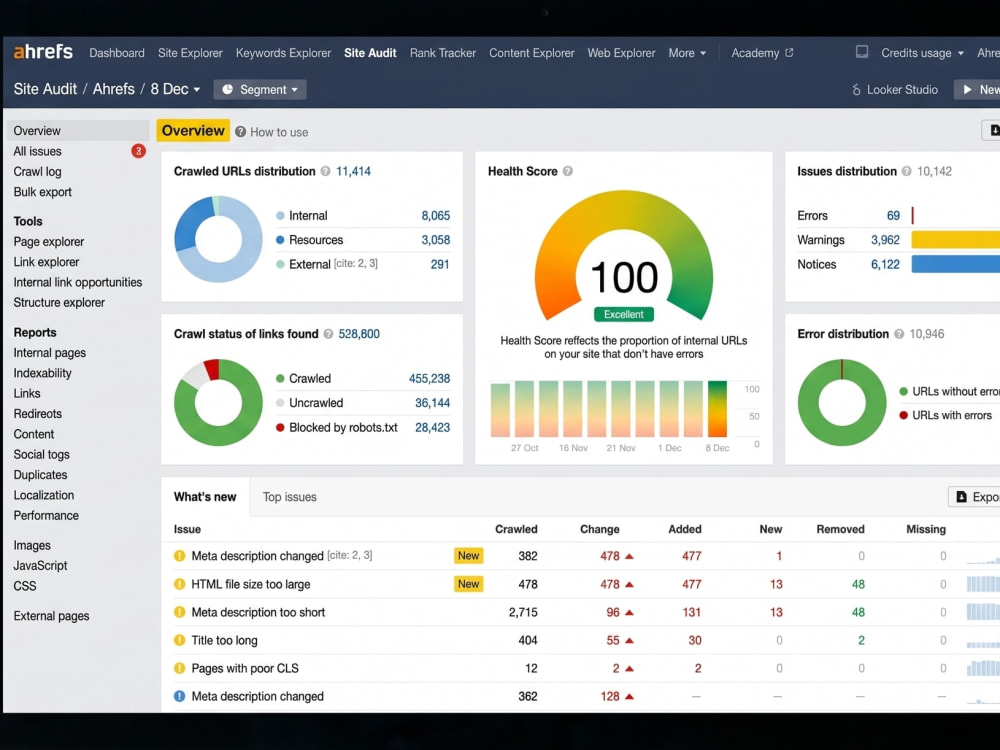1000x750 pixels.
Task: Open Structure explorer
Action: click(59, 303)
